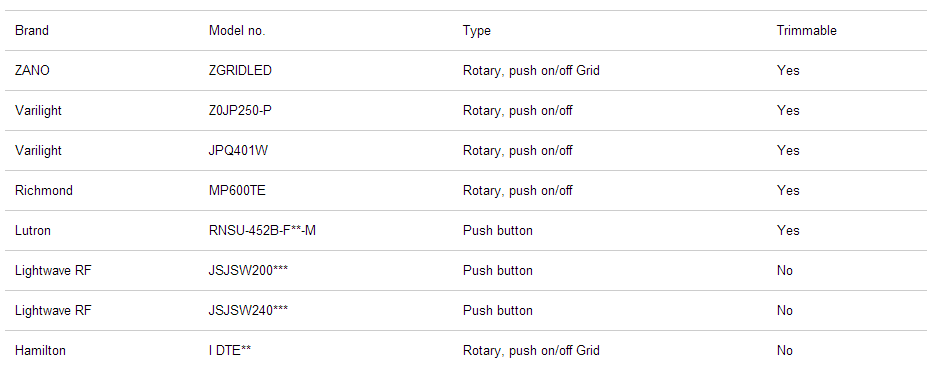Image resolution: width=935 pixels, height=375 pixels.
Task: Select model RNSU-452B-F**-M
Action: (x=262, y=230)
